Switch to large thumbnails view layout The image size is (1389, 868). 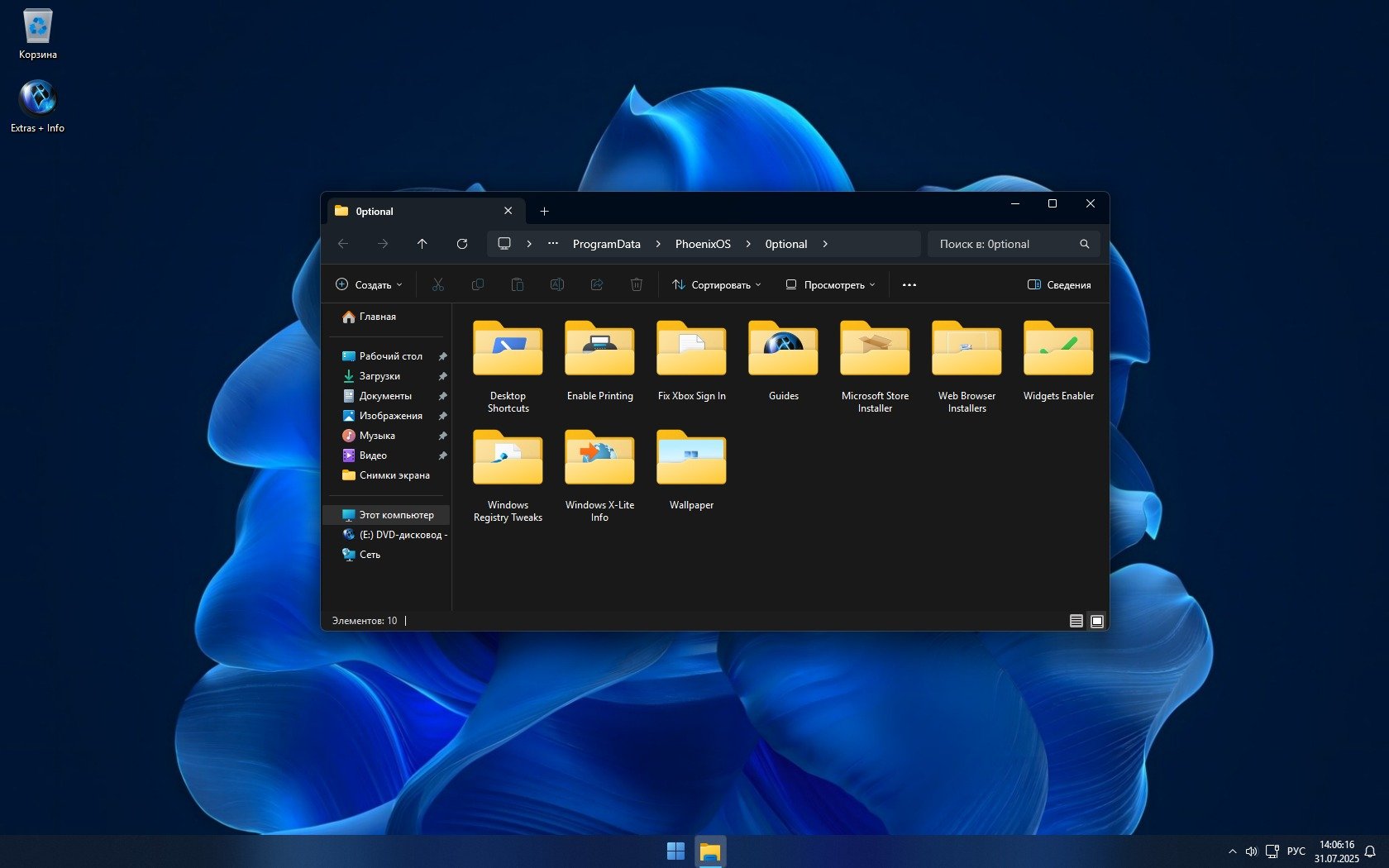1097,621
